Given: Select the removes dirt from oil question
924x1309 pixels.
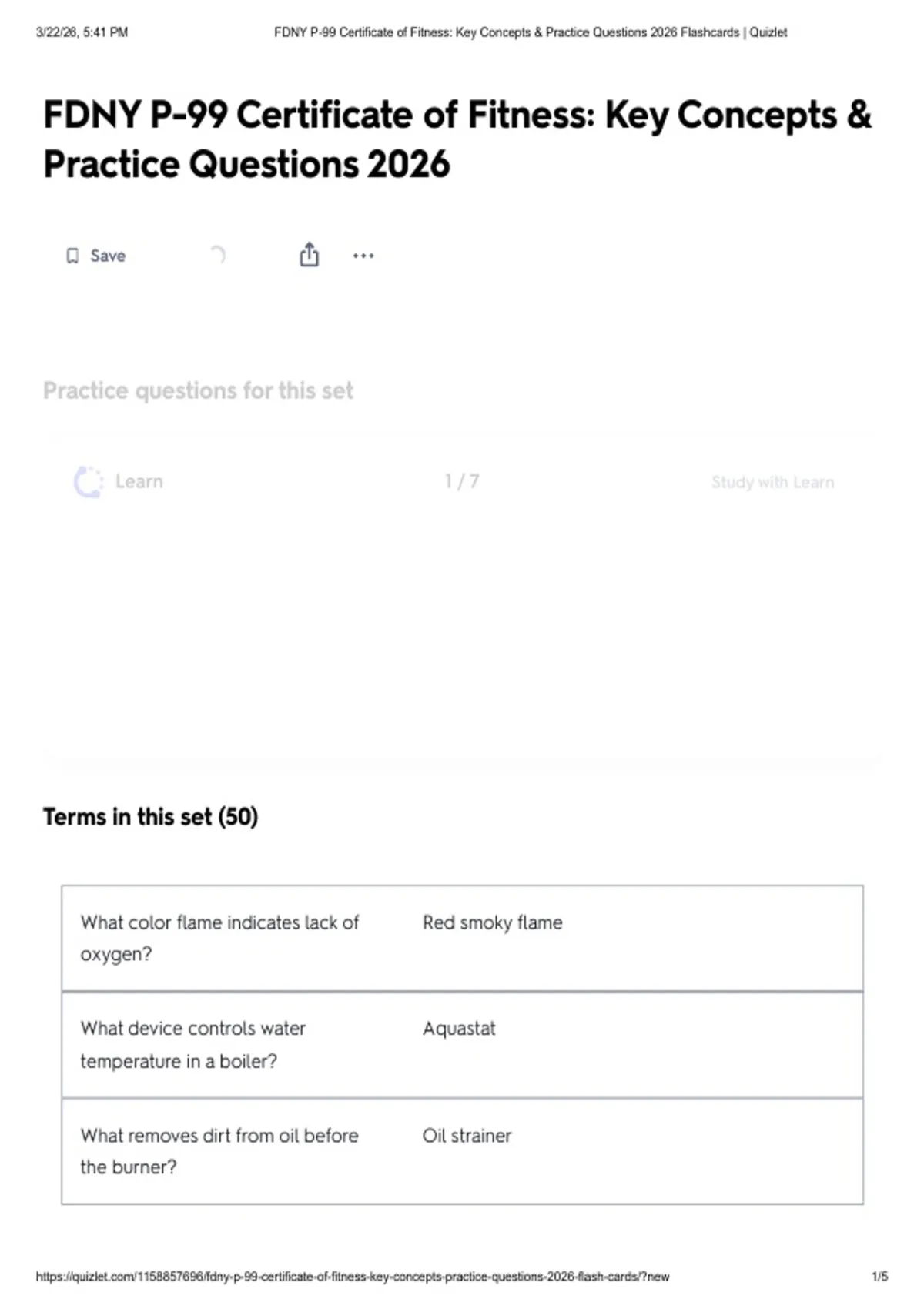Looking at the screenshot, I should 219,1151.
